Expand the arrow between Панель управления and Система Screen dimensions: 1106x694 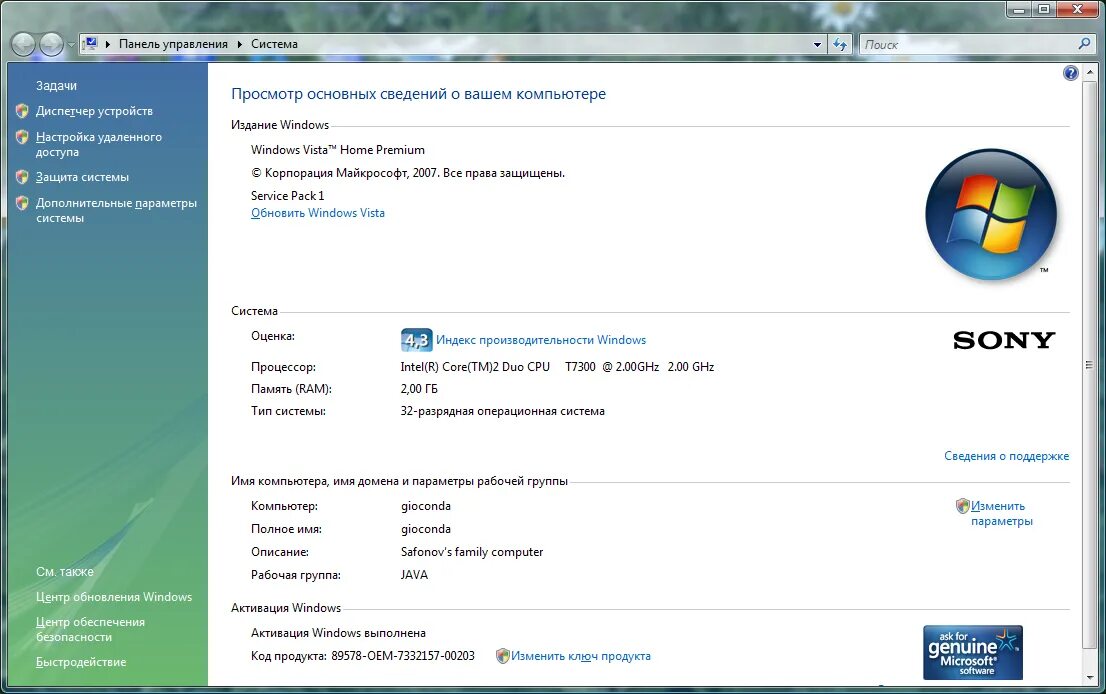coord(240,44)
